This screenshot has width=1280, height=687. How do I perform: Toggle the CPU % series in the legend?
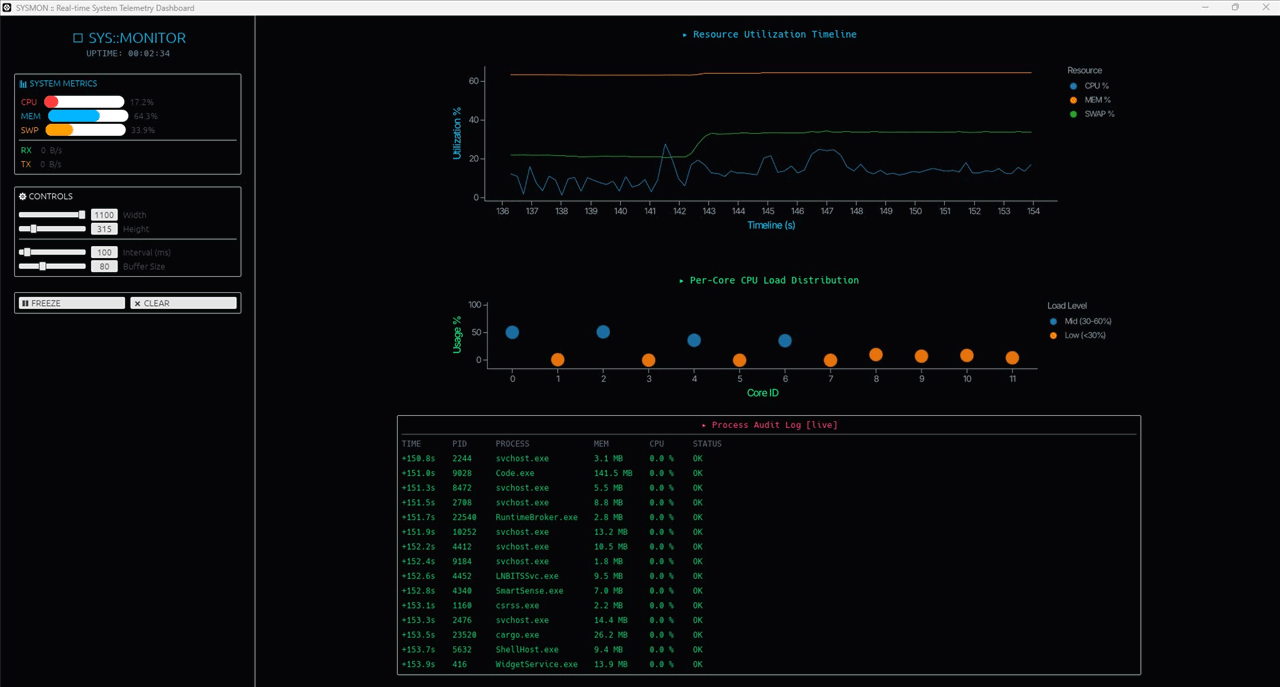pyautogui.click(x=1090, y=86)
